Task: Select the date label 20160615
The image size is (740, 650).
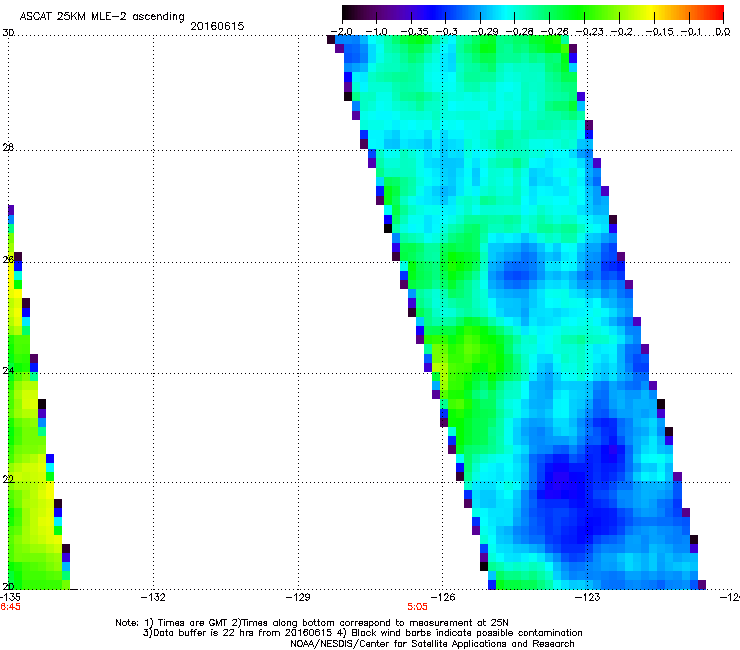Action: tap(217, 26)
